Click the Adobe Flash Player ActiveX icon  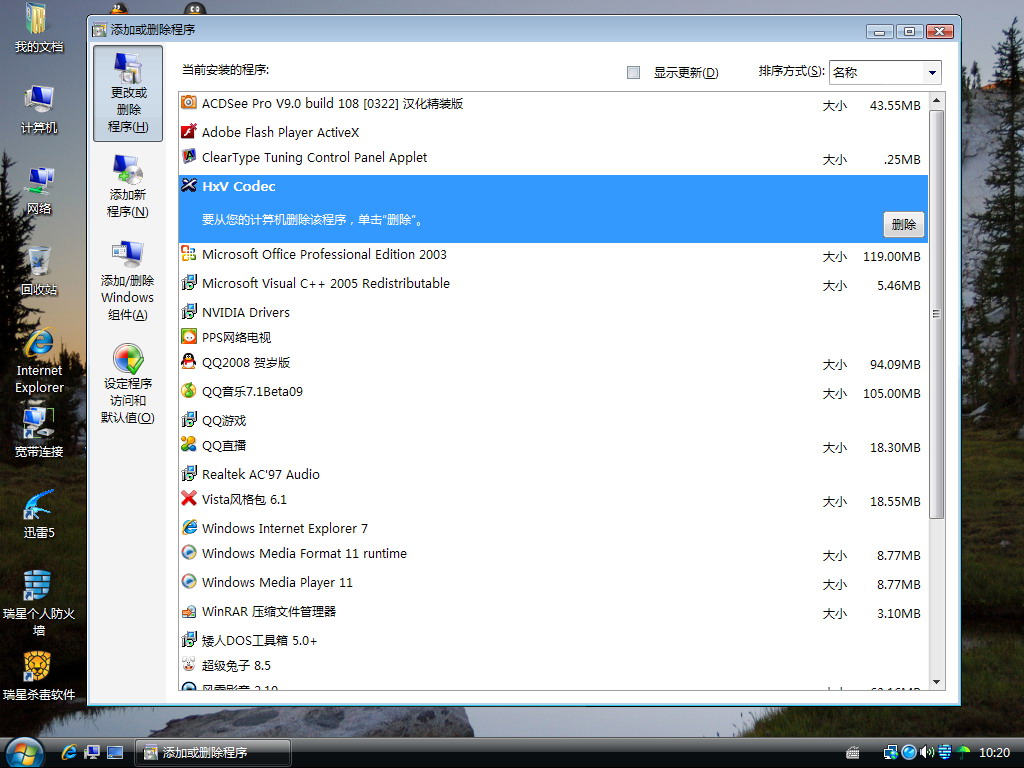coord(189,131)
